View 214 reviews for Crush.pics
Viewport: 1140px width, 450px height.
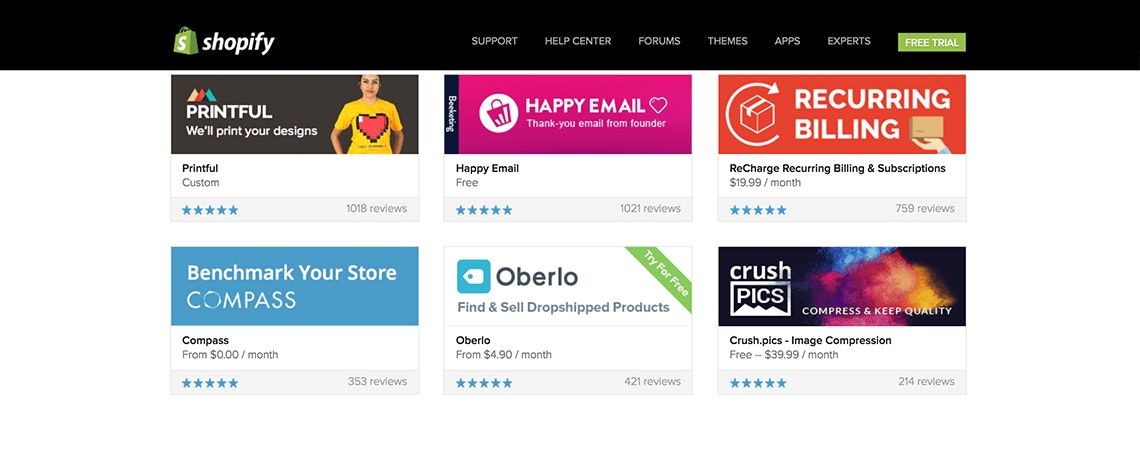pyautogui.click(x=926, y=381)
